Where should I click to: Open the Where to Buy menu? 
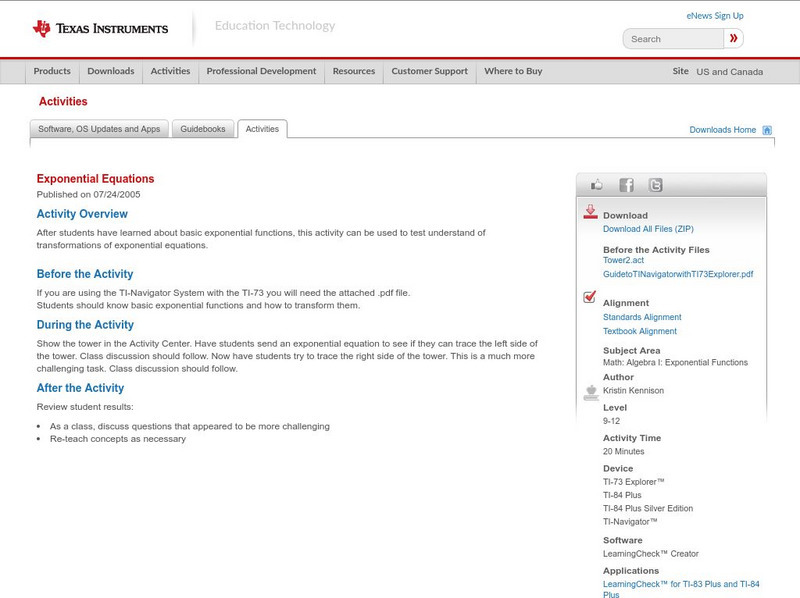[513, 71]
